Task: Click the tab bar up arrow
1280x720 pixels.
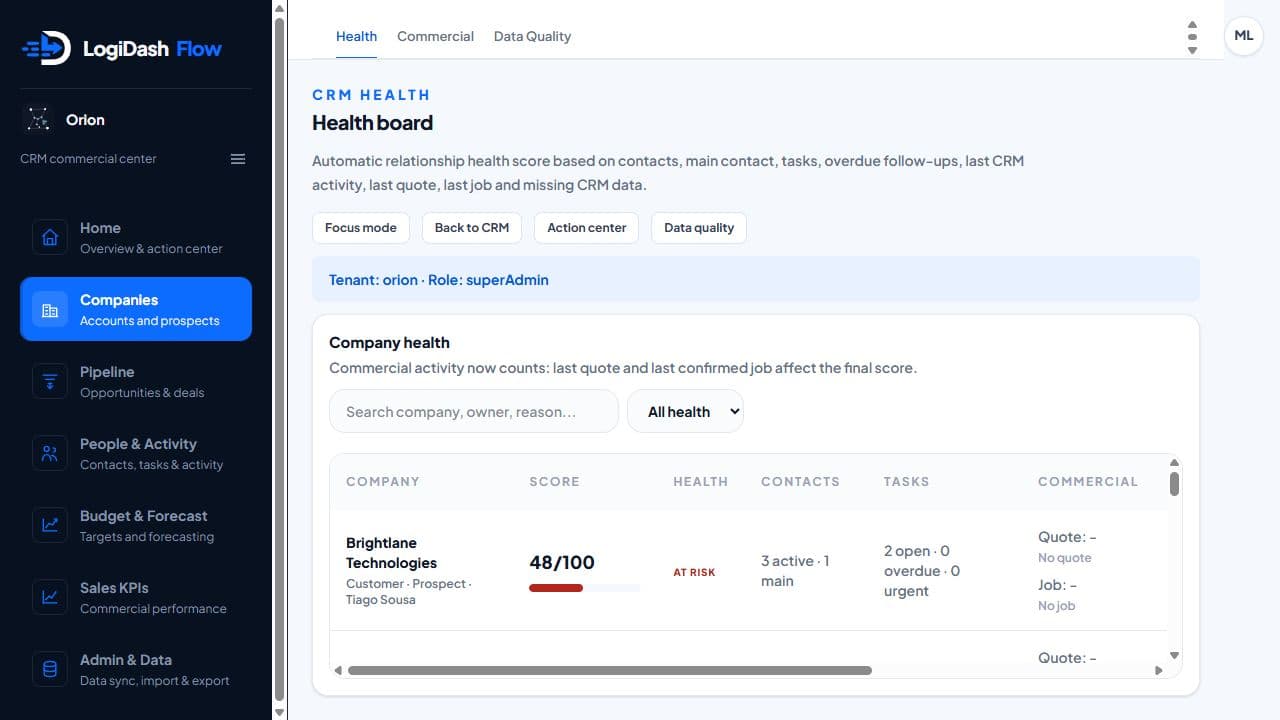Action: click(x=1192, y=24)
